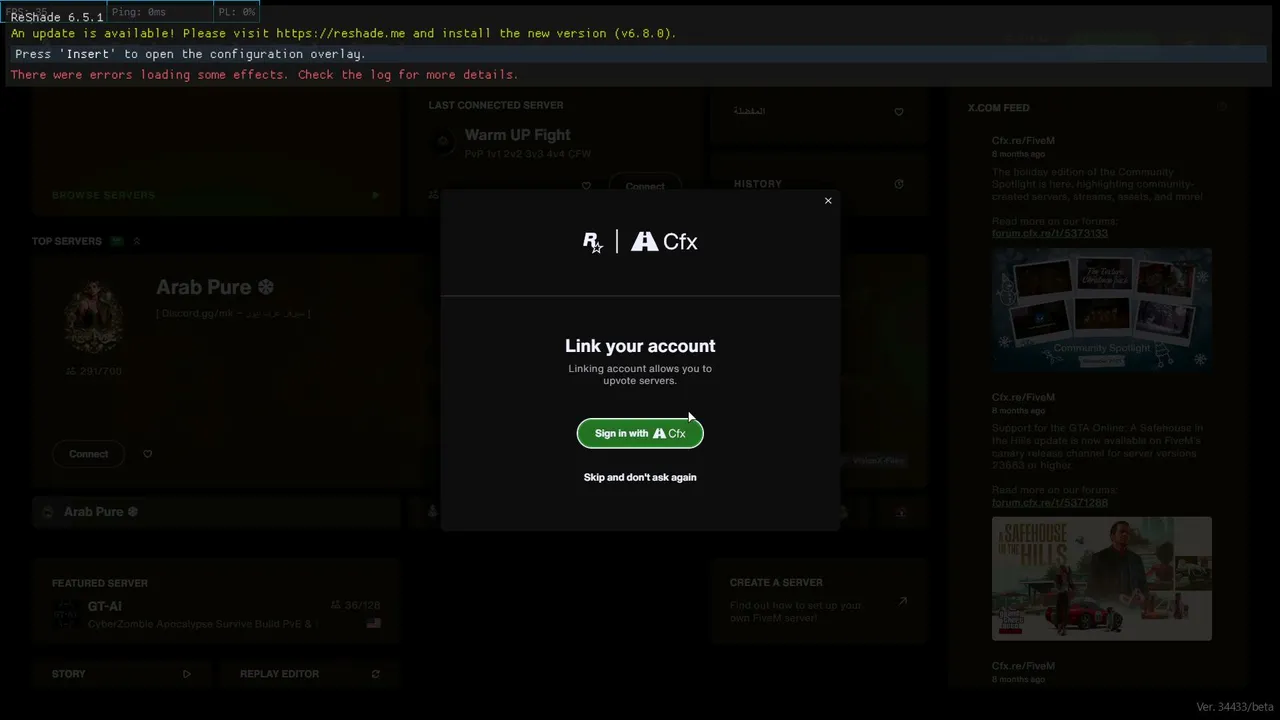Click the Create a Server arrow icon
The width and height of the screenshot is (1280, 720).
point(902,601)
